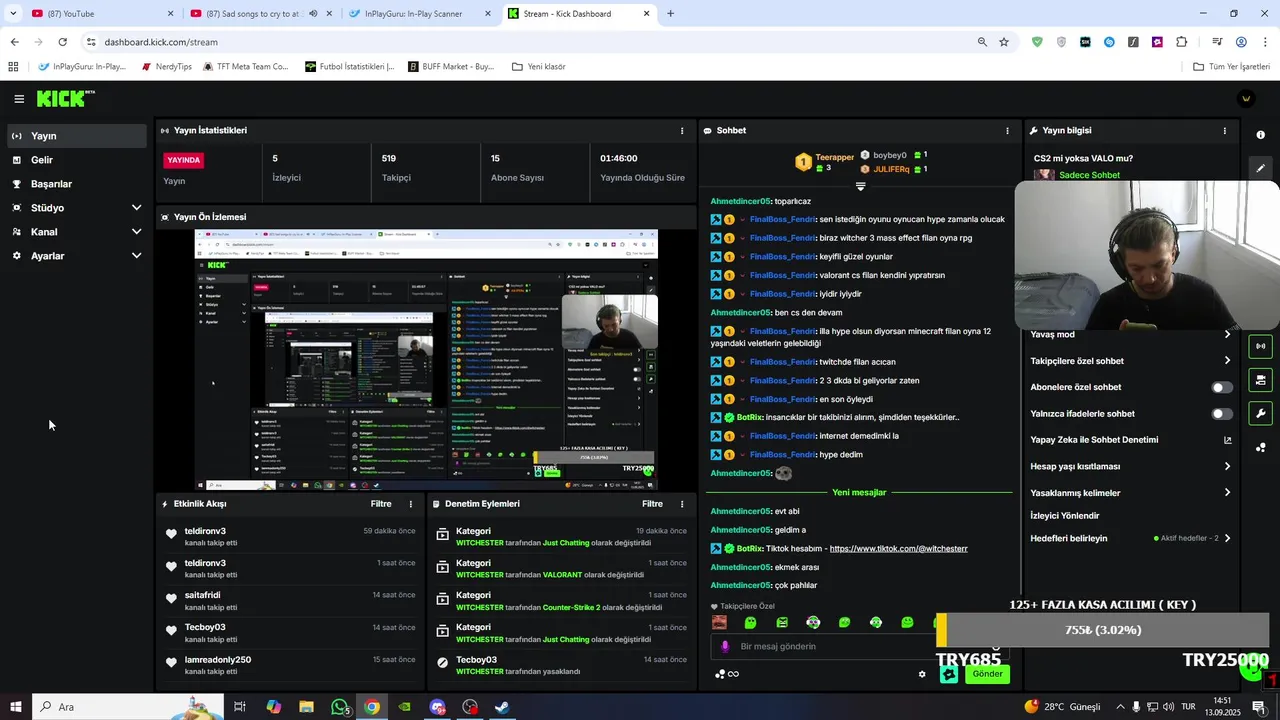Screen dimensions: 1280x720
Task: Click the camera panel icon in right toolbar
Action: (1260, 380)
